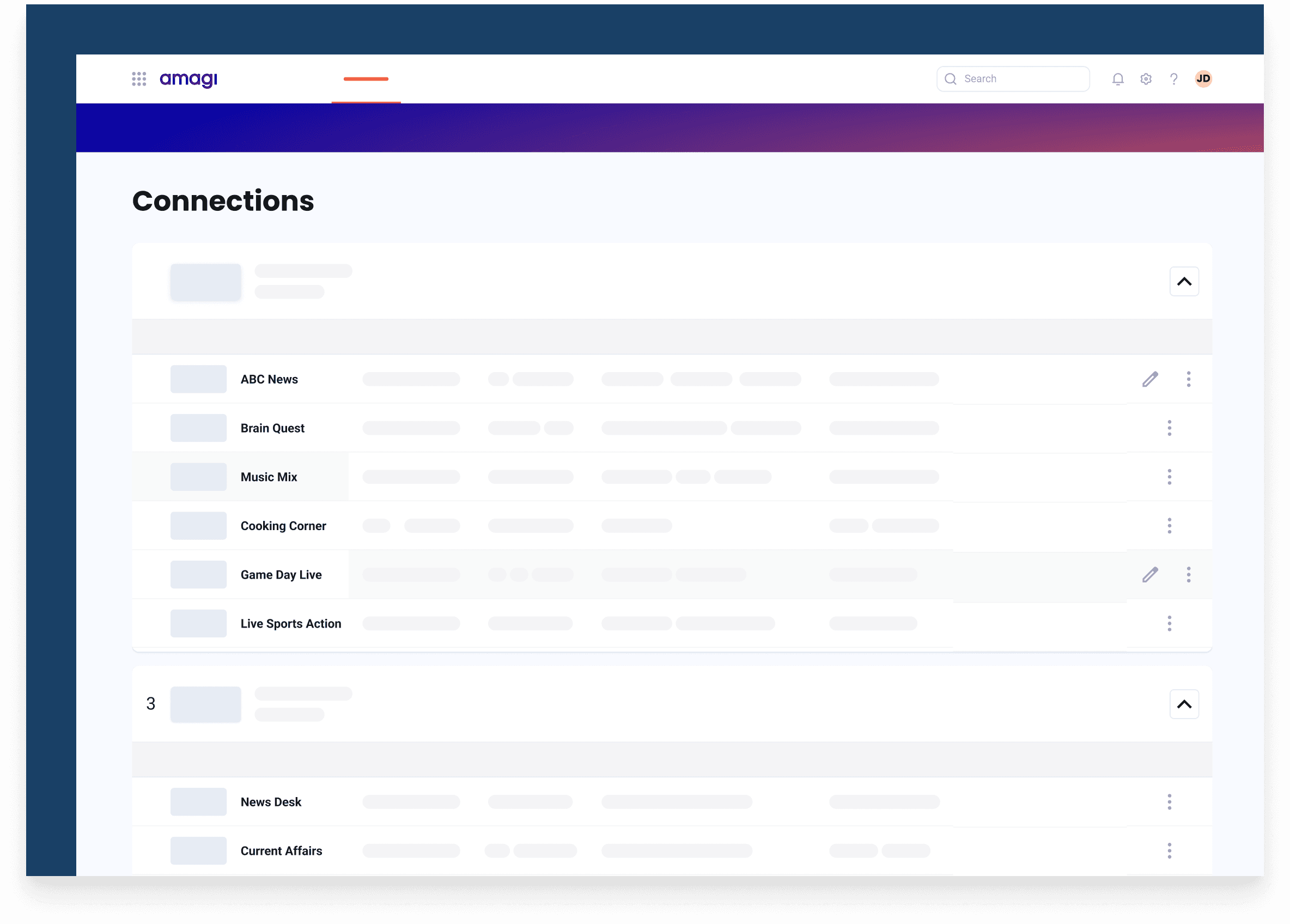Viewport: 1290px width, 924px height.
Task: Open three-dot menu for Current Affairs
Action: [x=1170, y=850]
